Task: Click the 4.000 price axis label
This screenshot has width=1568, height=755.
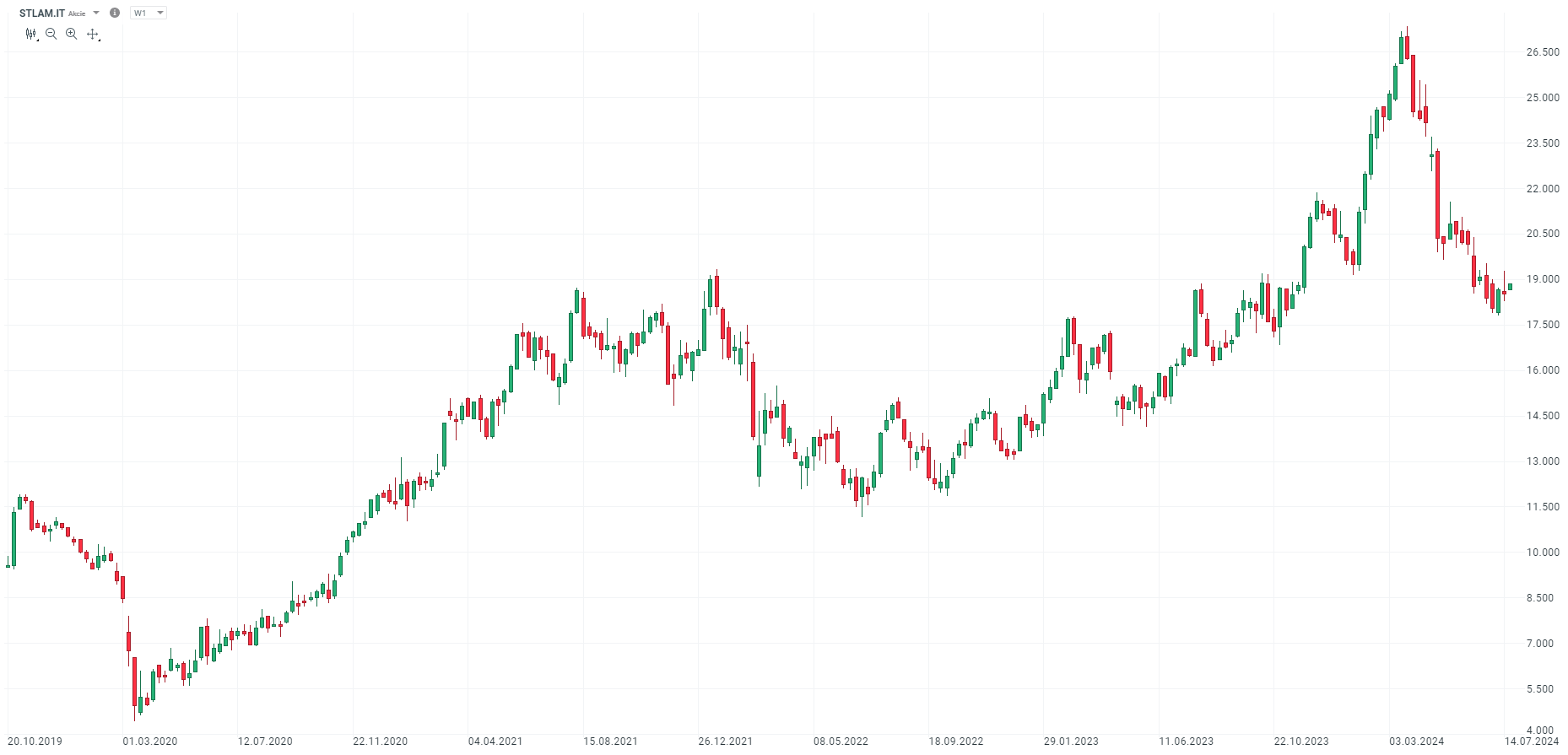Action: pyautogui.click(x=1540, y=731)
